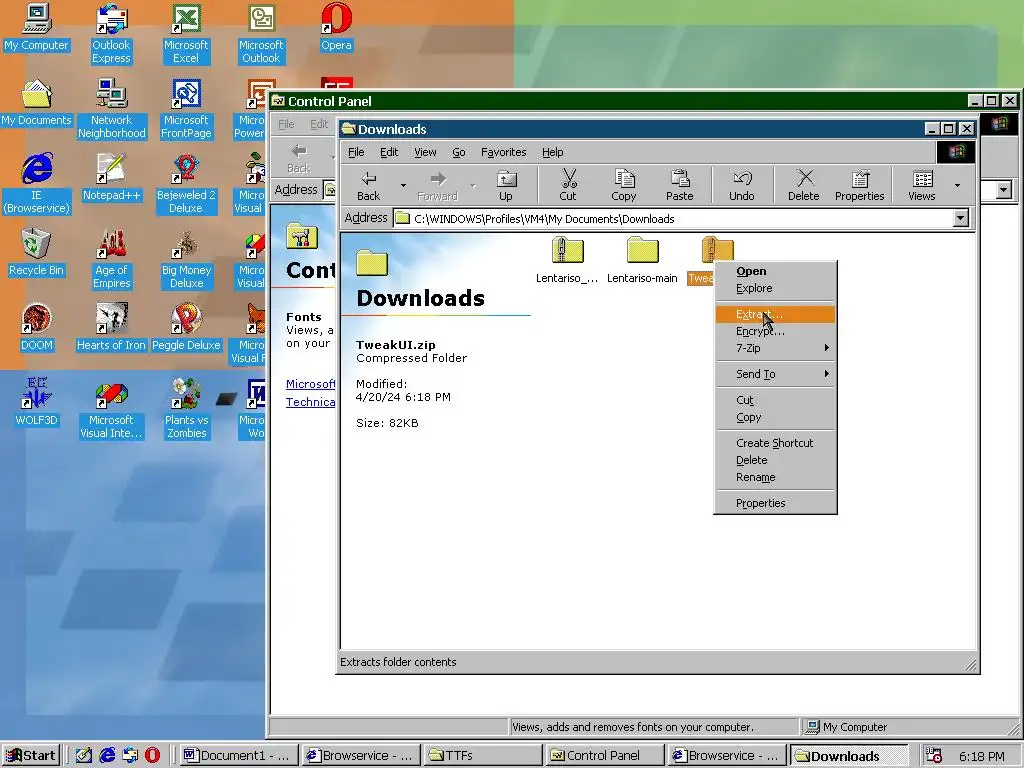Expand the Views dropdown arrow

pyautogui.click(x=957, y=185)
